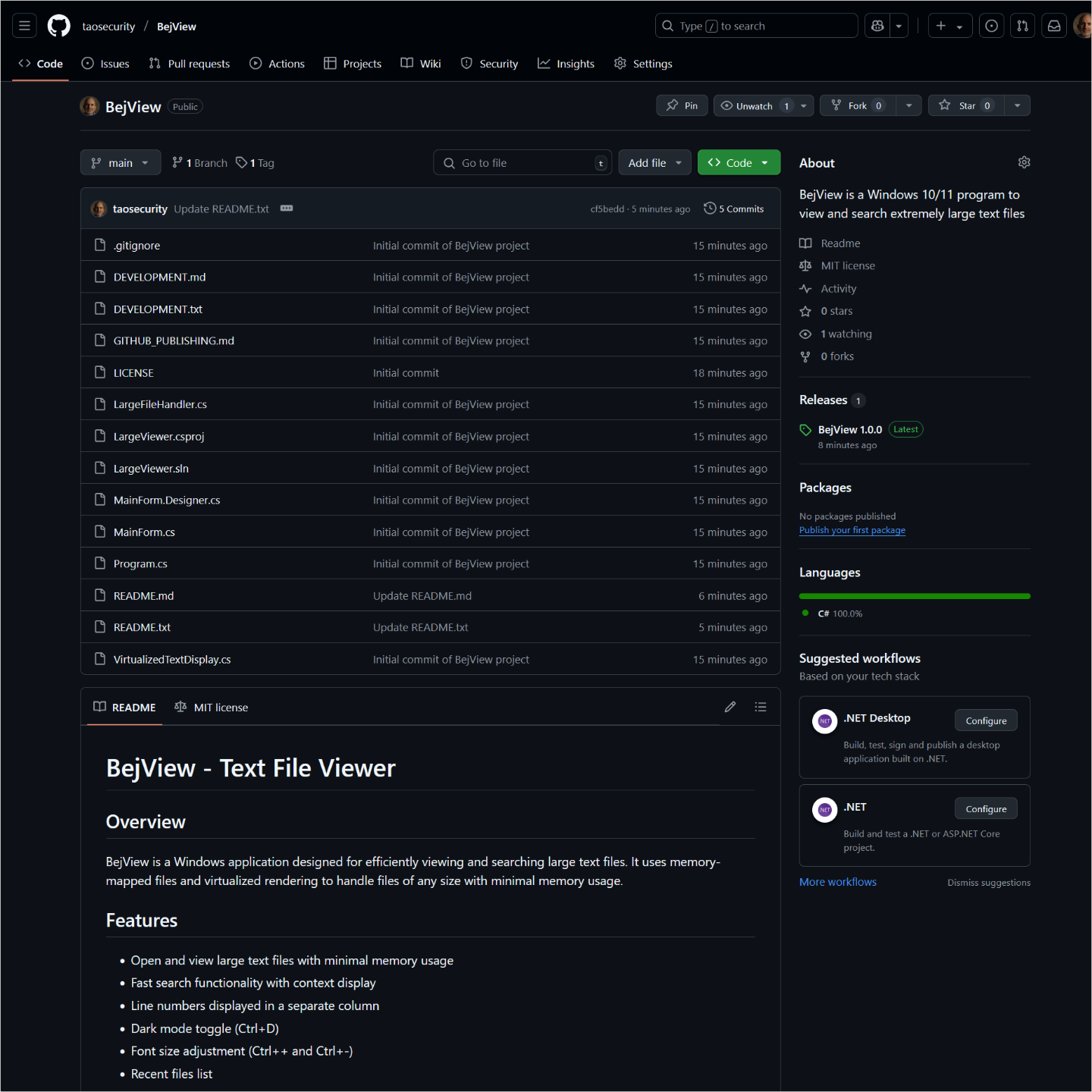Open the LargeFileHandler.cs file
1092x1092 pixels.
pos(160,404)
